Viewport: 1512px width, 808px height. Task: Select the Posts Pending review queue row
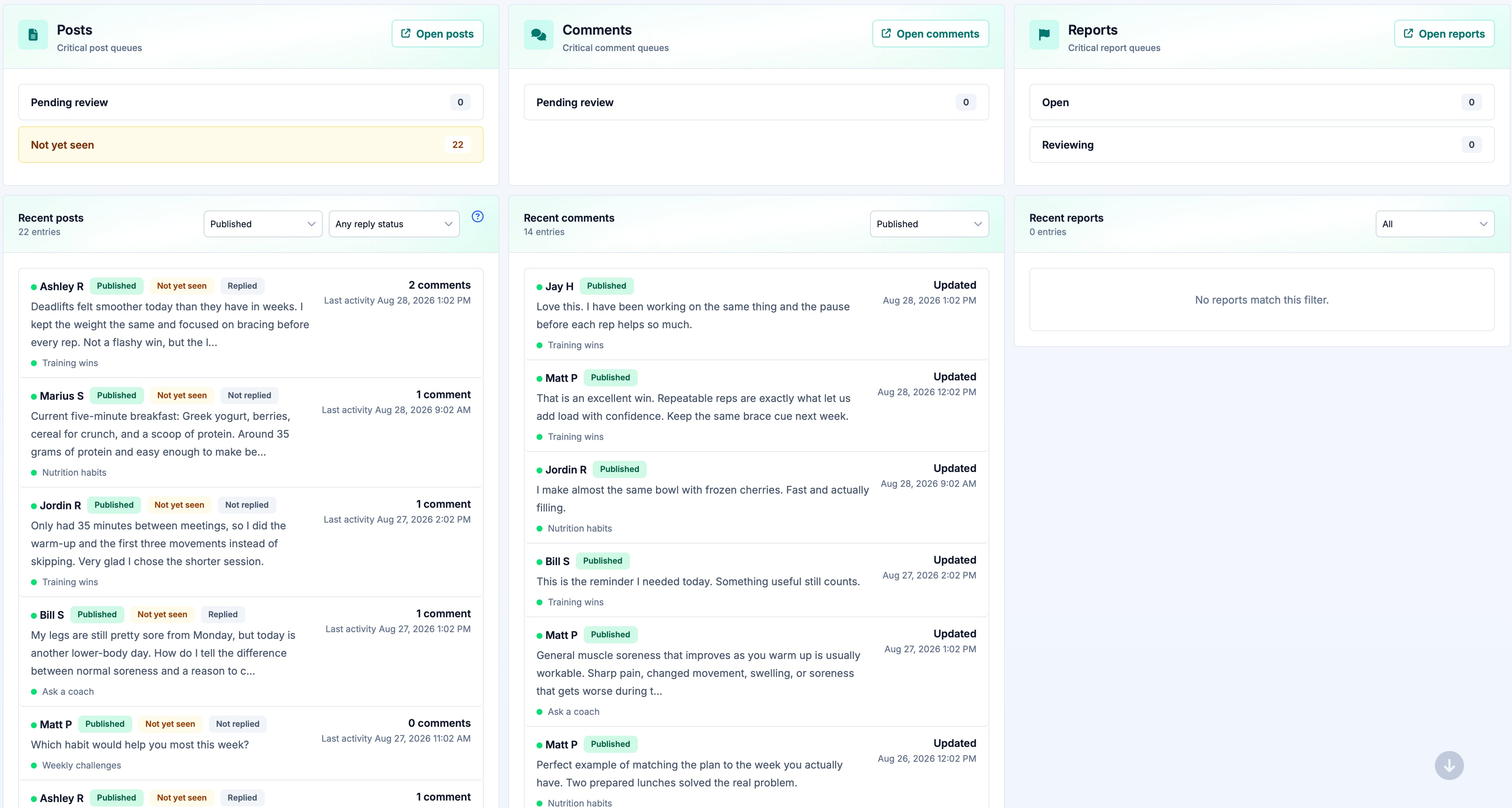click(x=251, y=102)
